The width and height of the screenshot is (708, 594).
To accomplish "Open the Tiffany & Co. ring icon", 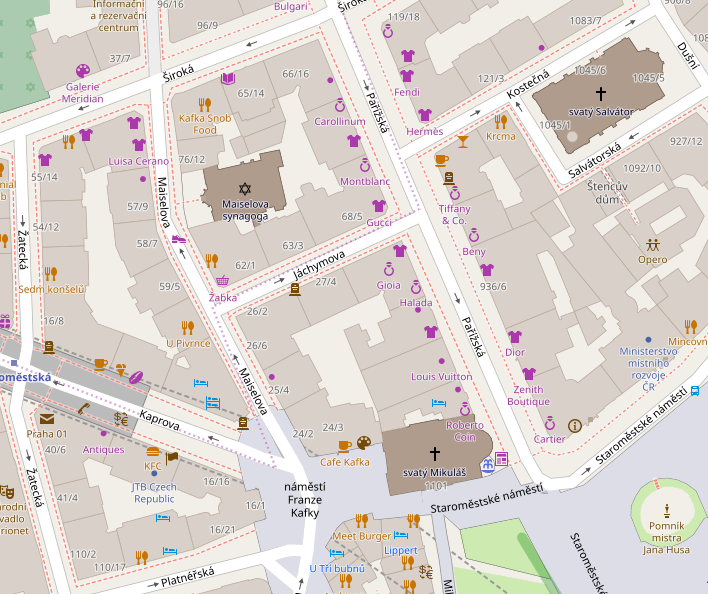I will pos(455,193).
